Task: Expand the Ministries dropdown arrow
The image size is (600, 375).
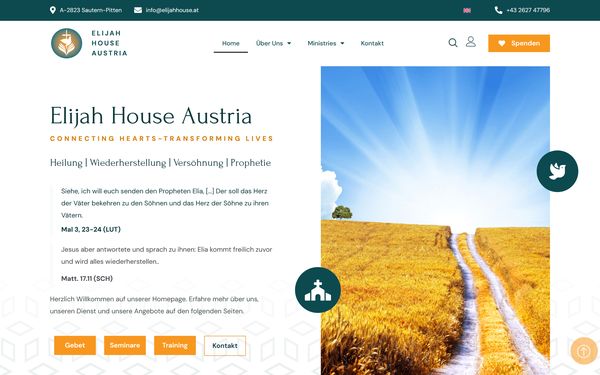Action: click(x=342, y=43)
